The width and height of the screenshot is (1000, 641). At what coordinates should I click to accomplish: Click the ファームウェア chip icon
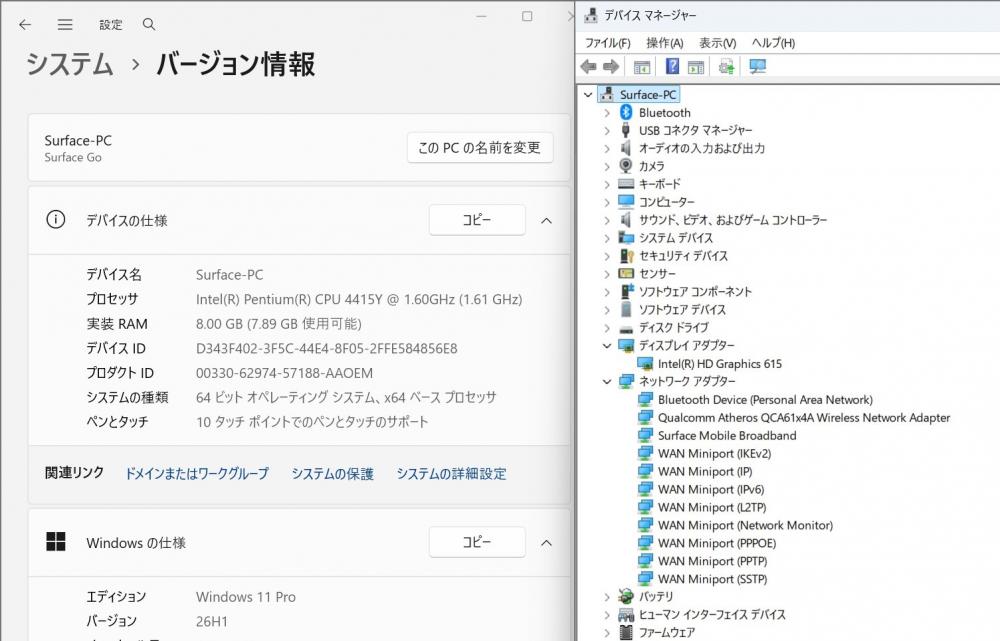[x=626, y=632]
